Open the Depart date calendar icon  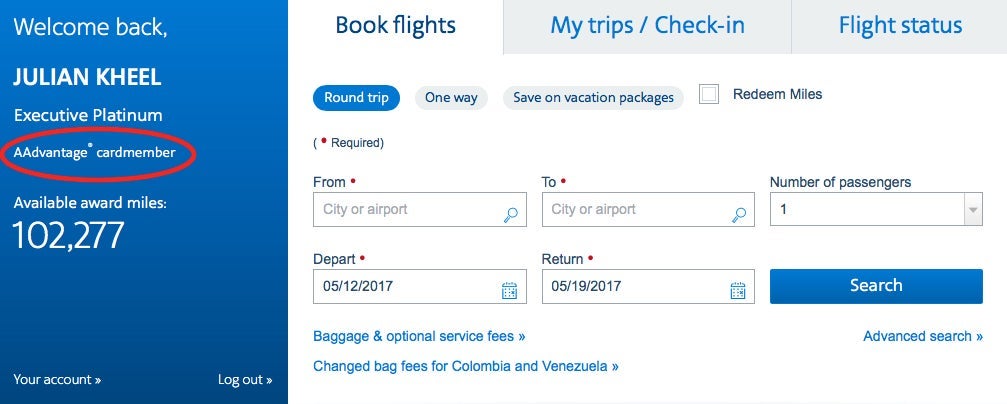point(509,290)
